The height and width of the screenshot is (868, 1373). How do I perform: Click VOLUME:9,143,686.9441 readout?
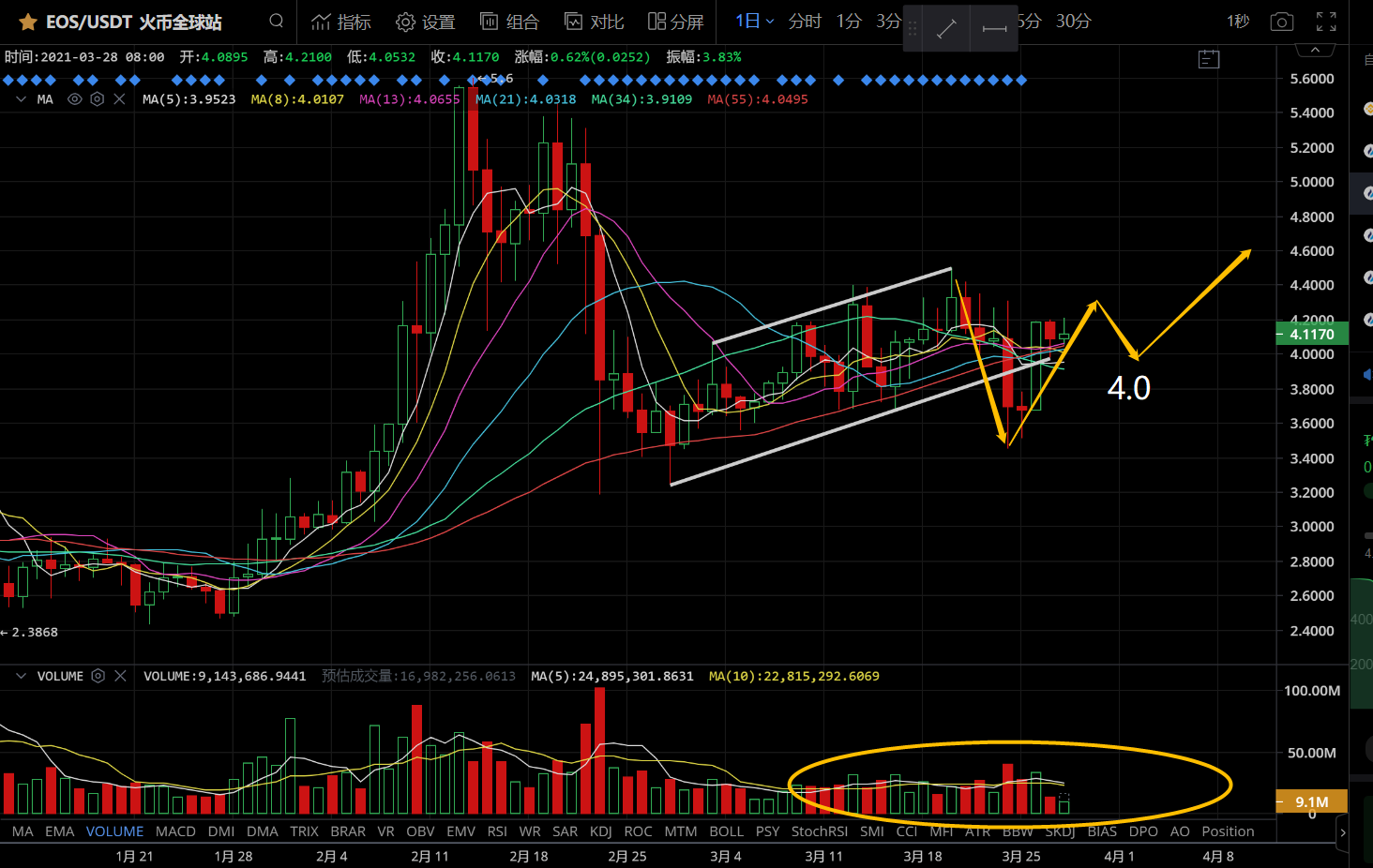[224, 676]
